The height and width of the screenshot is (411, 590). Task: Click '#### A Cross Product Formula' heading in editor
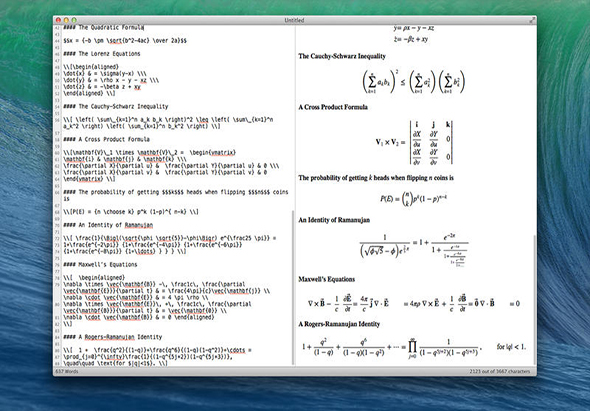(x=106, y=139)
